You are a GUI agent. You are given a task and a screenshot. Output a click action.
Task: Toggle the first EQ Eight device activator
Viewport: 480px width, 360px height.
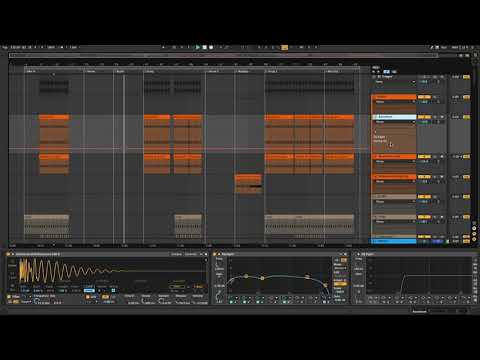215,254
